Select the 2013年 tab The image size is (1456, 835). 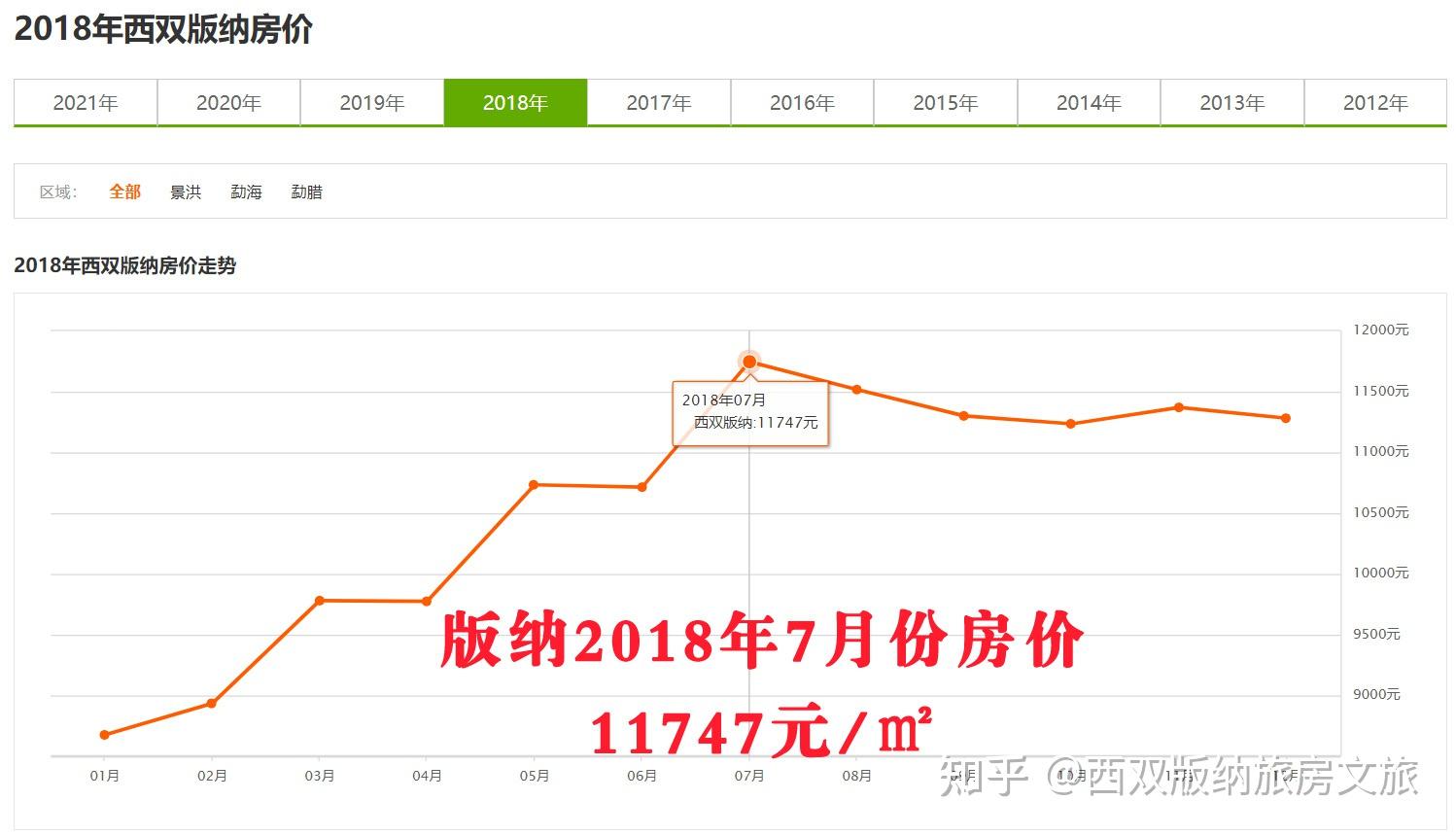[1231, 102]
